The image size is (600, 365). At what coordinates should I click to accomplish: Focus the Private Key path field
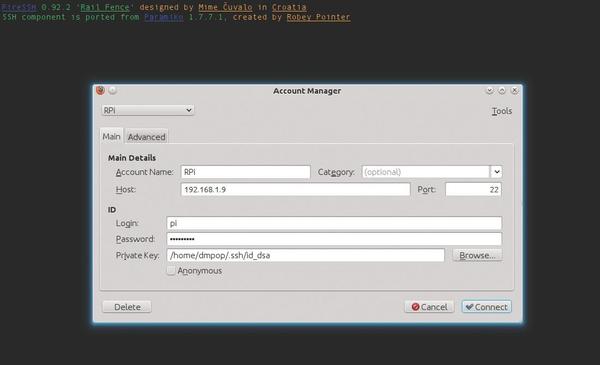coord(306,255)
